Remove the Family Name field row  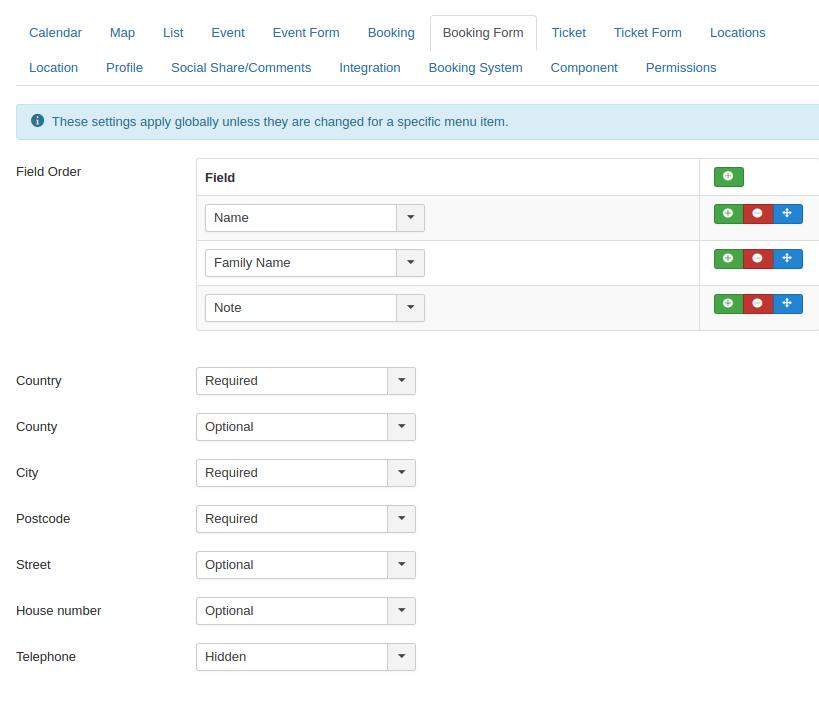(x=757, y=259)
